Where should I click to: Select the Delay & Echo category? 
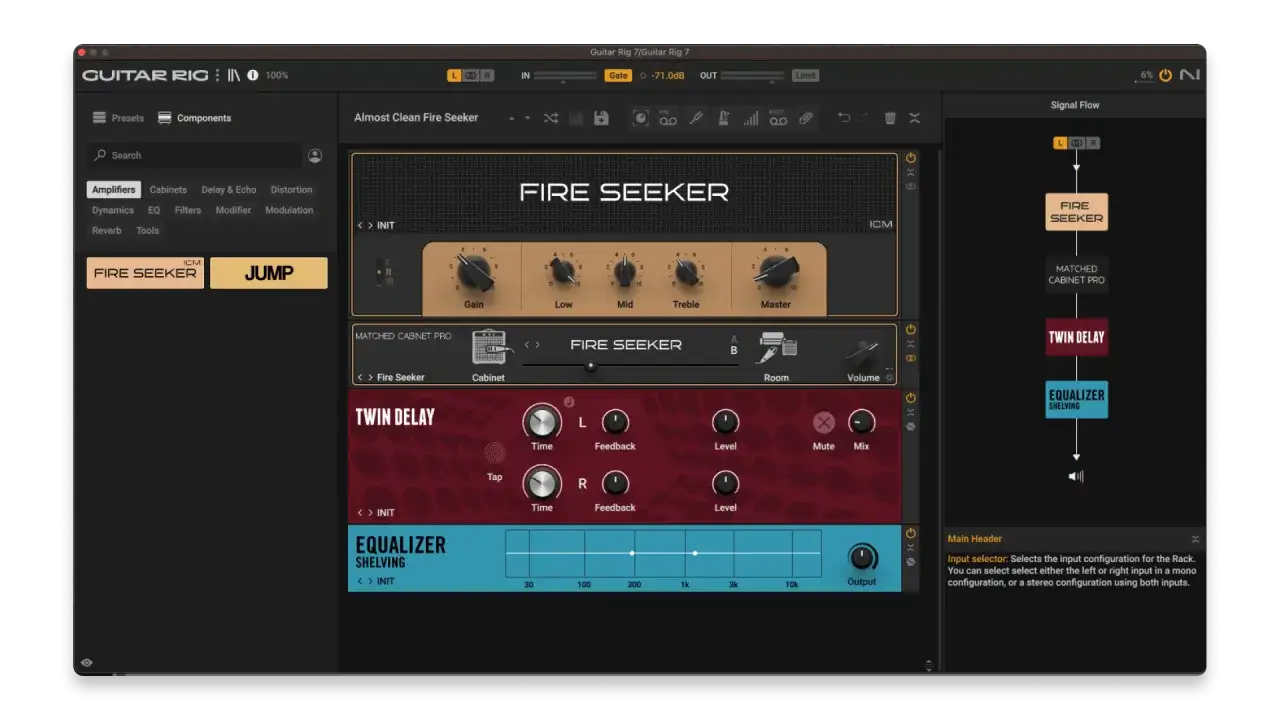pyautogui.click(x=229, y=190)
